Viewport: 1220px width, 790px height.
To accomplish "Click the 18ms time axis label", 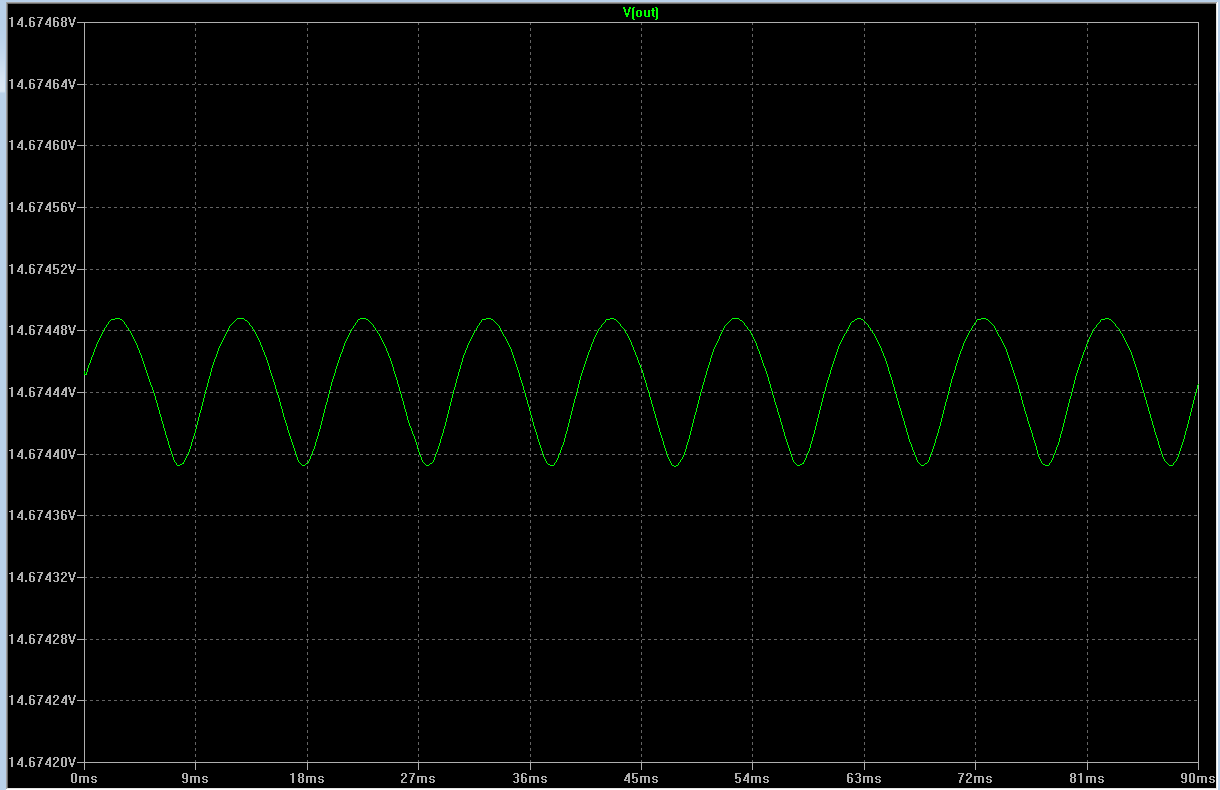I will [307, 778].
